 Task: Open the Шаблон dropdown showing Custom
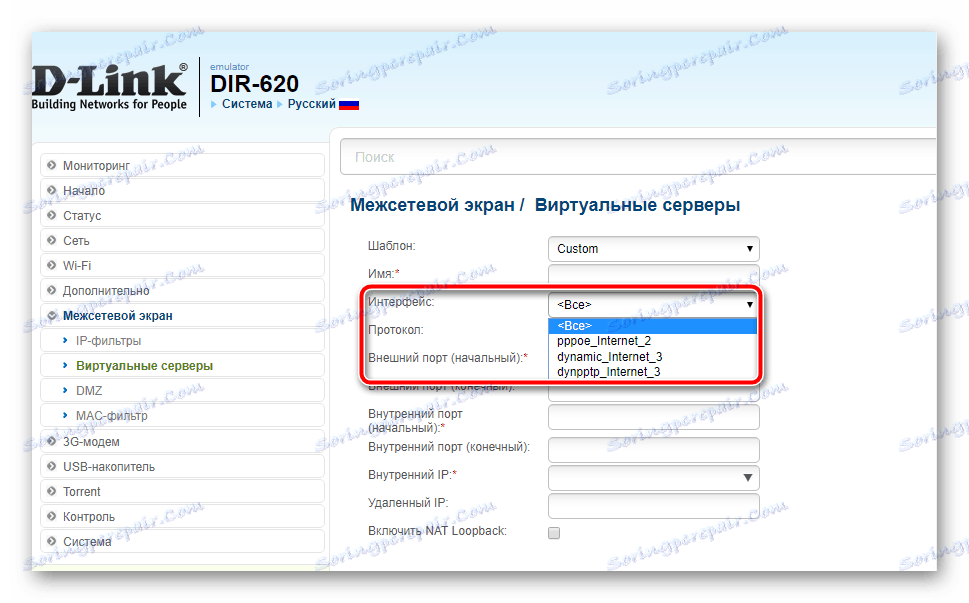pyautogui.click(x=653, y=248)
